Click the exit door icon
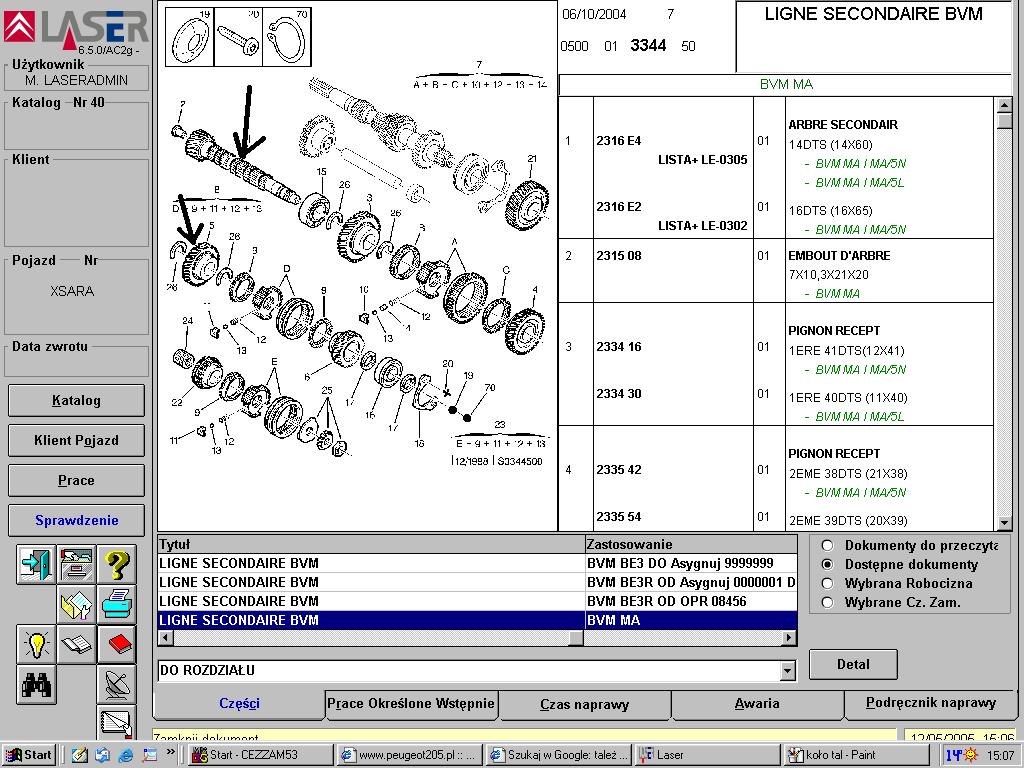This screenshot has width=1024, height=768. [x=36, y=565]
